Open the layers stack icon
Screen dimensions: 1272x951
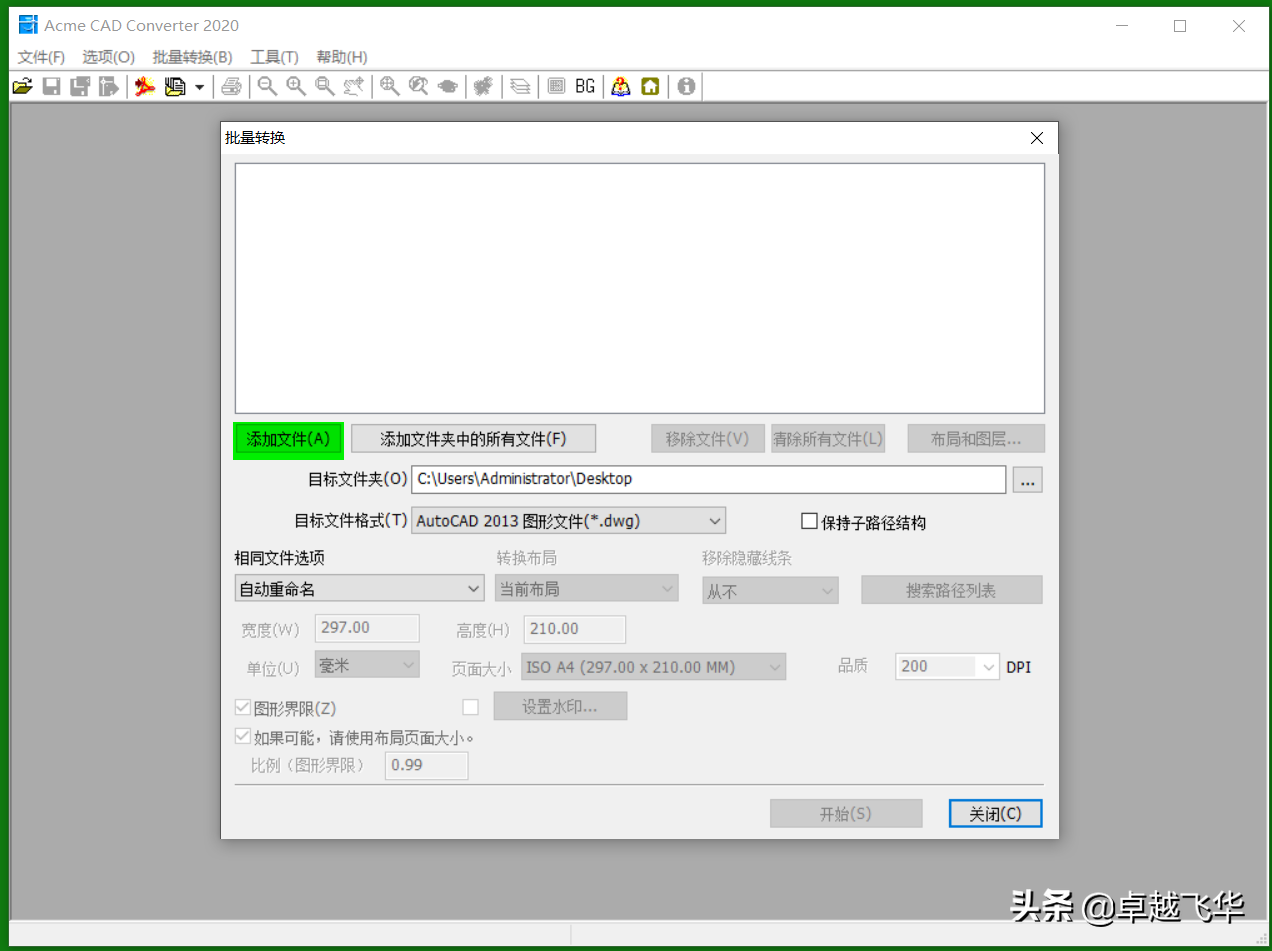[520, 87]
